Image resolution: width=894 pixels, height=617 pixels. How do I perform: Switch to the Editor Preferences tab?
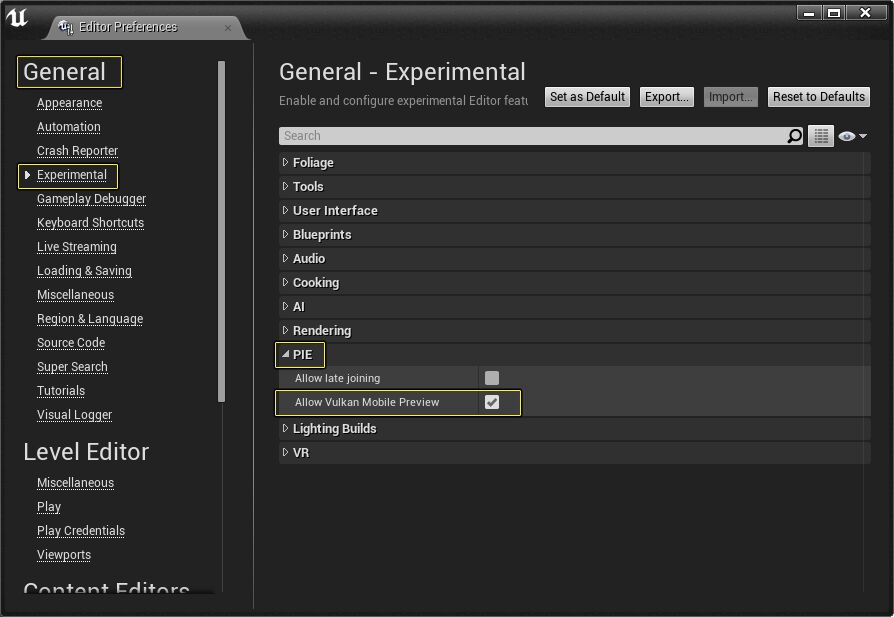[x=130, y=27]
